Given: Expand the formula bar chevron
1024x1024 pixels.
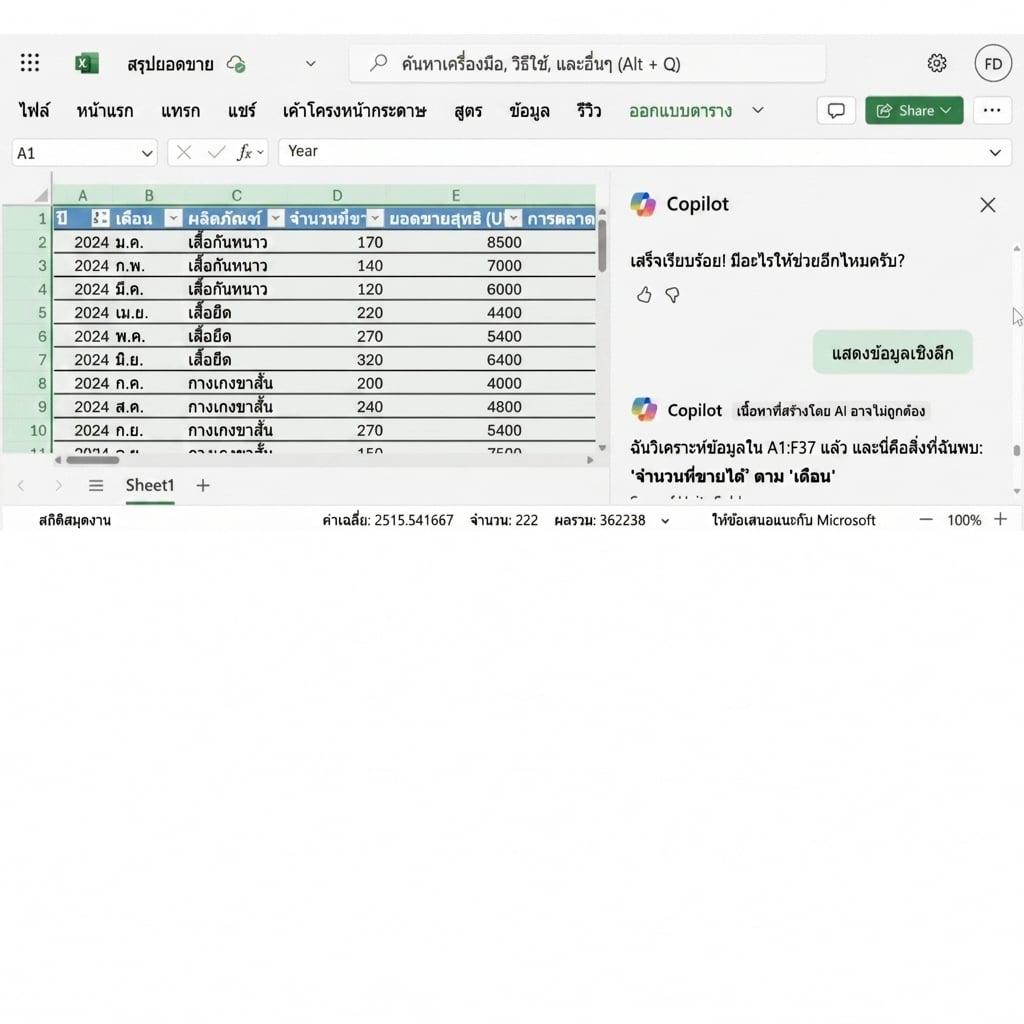Looking at the screenshot, I should (995, 153).
